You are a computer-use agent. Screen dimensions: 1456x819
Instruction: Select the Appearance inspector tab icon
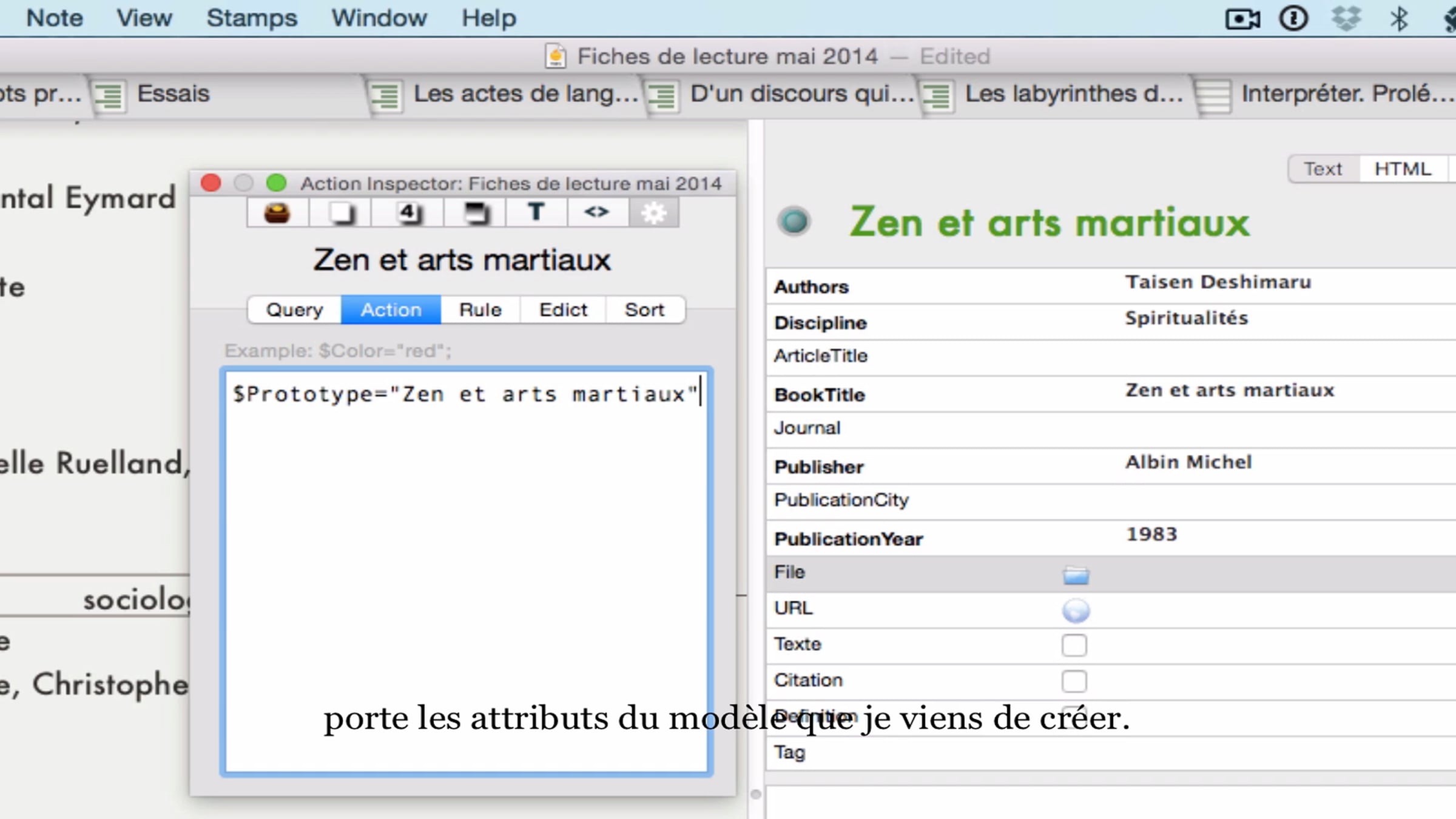pyautogui.click(x=341, y=213)
